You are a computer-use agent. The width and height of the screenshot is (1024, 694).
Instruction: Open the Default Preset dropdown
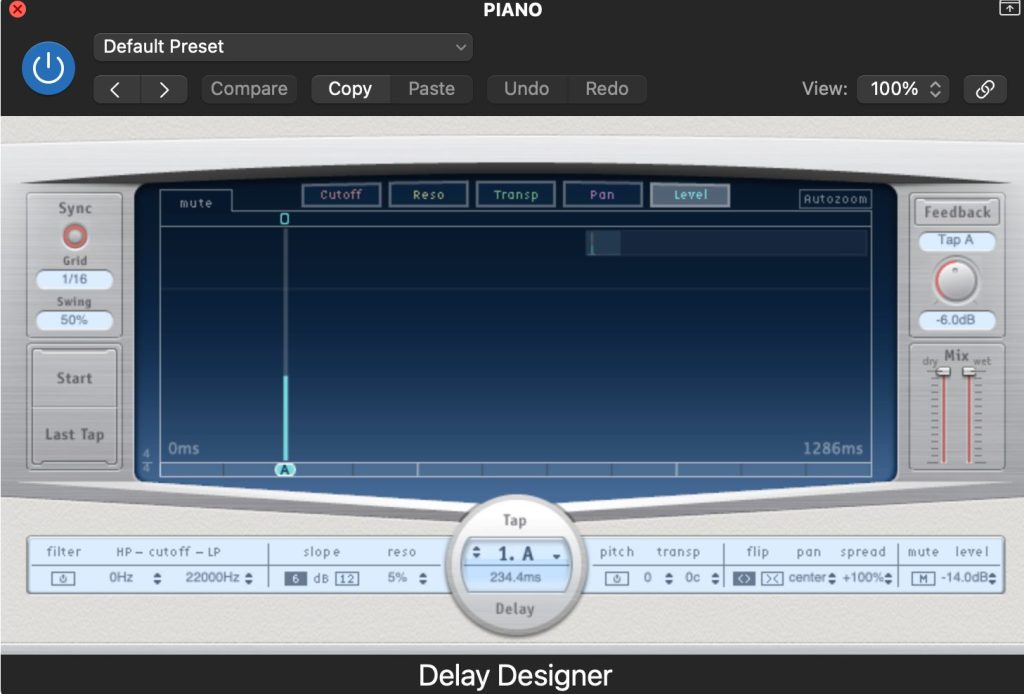tap(283, 47)
